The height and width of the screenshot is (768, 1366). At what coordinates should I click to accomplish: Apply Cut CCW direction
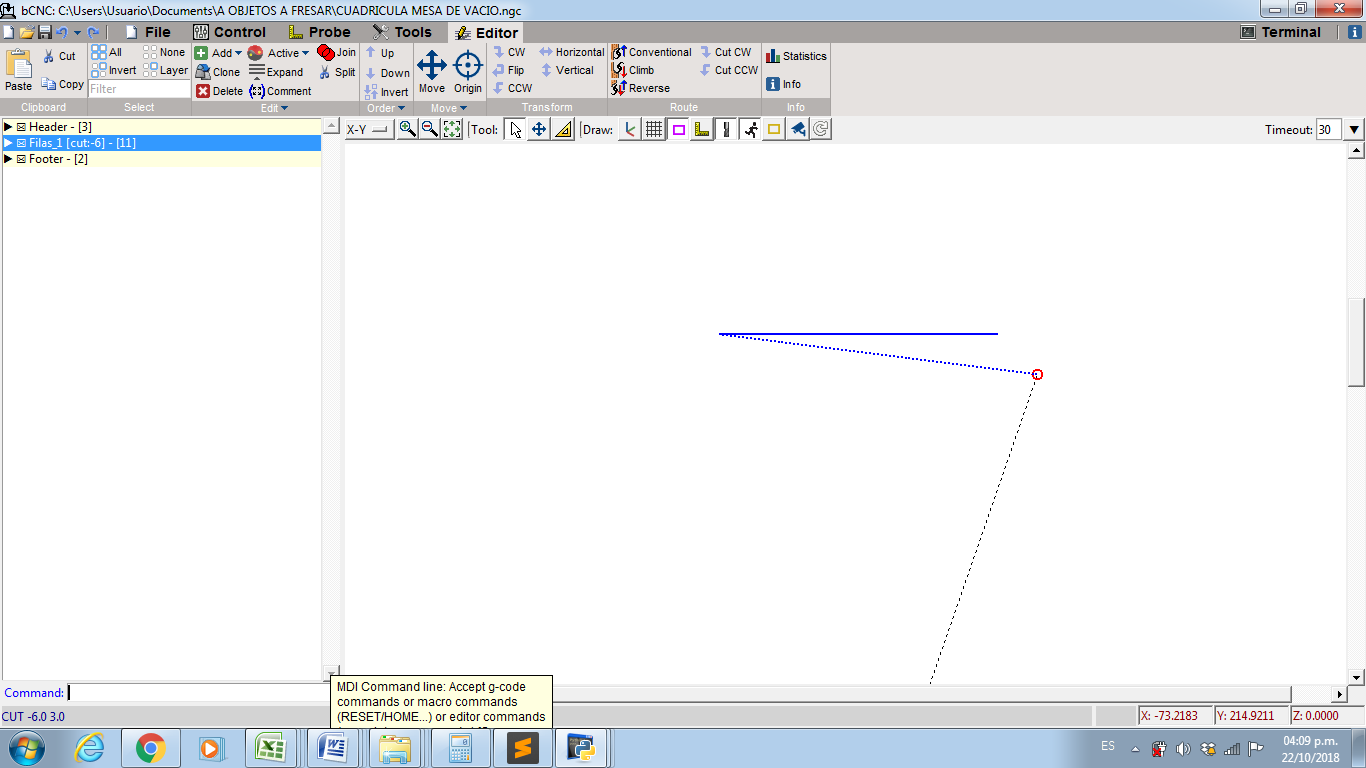point(729,70)
